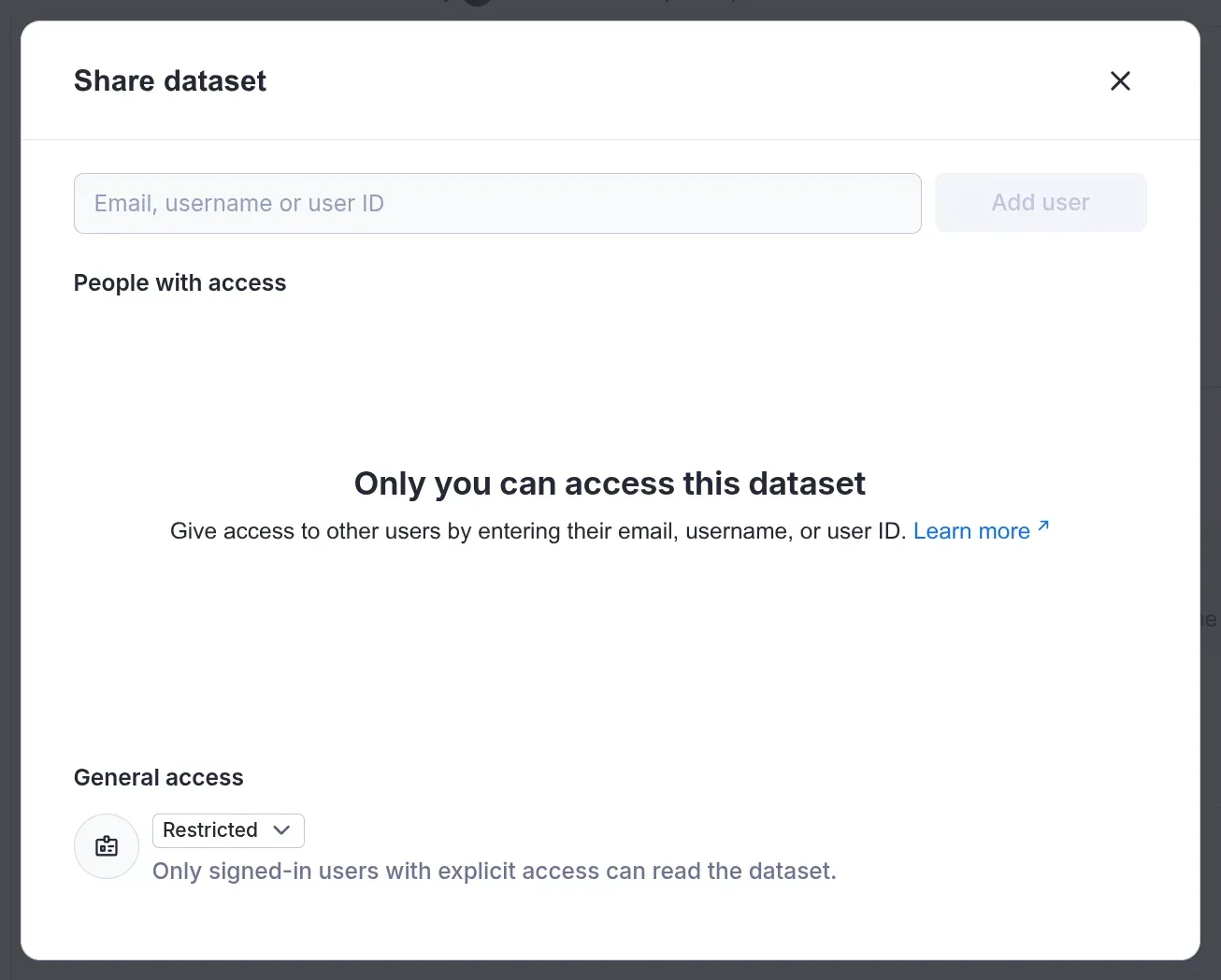The height and width of the screenshot is (980, 1221).
Task: Click the close cross in the dialog corner
Action: pos(1119,80)
